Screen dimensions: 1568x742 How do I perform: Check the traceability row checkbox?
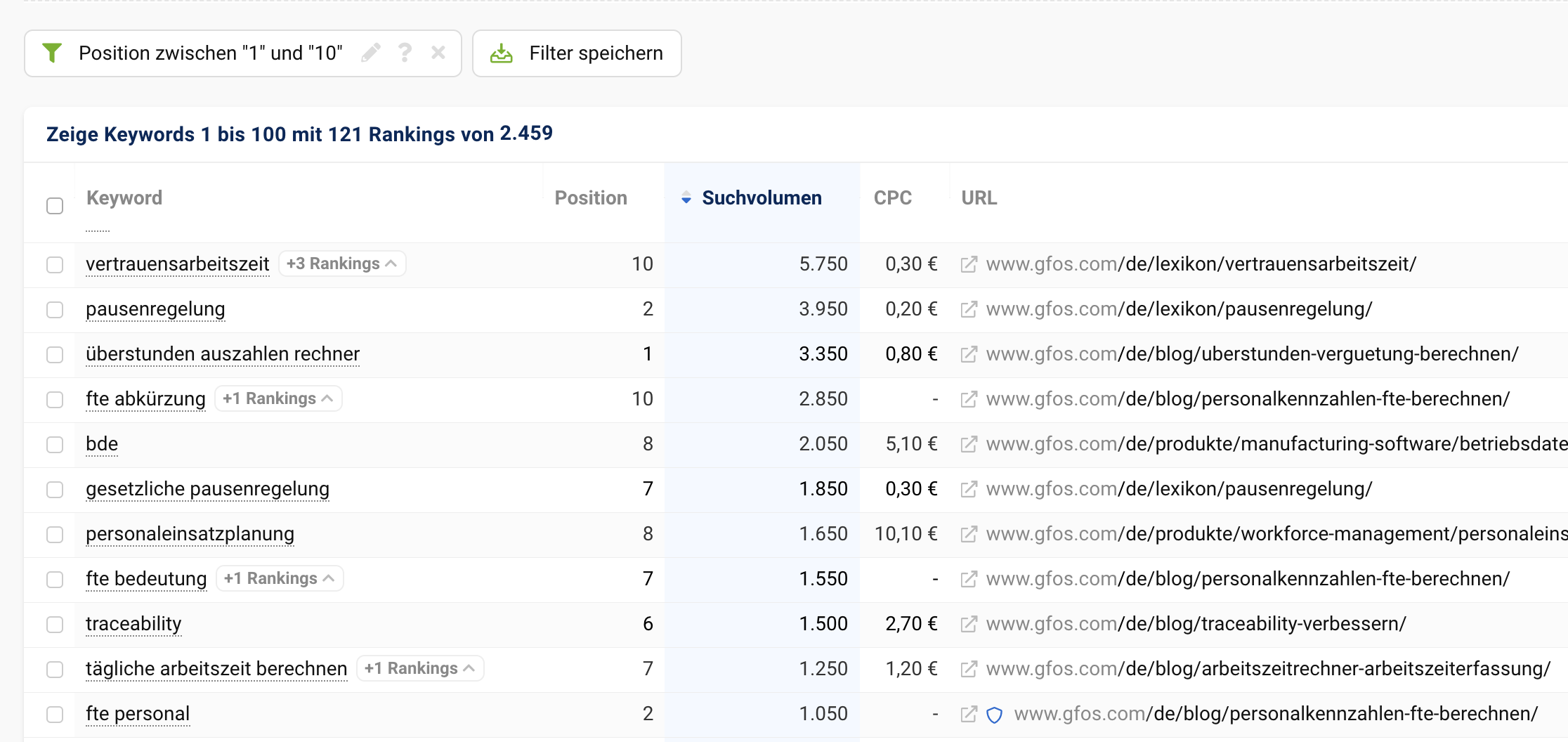click(55, 625)
